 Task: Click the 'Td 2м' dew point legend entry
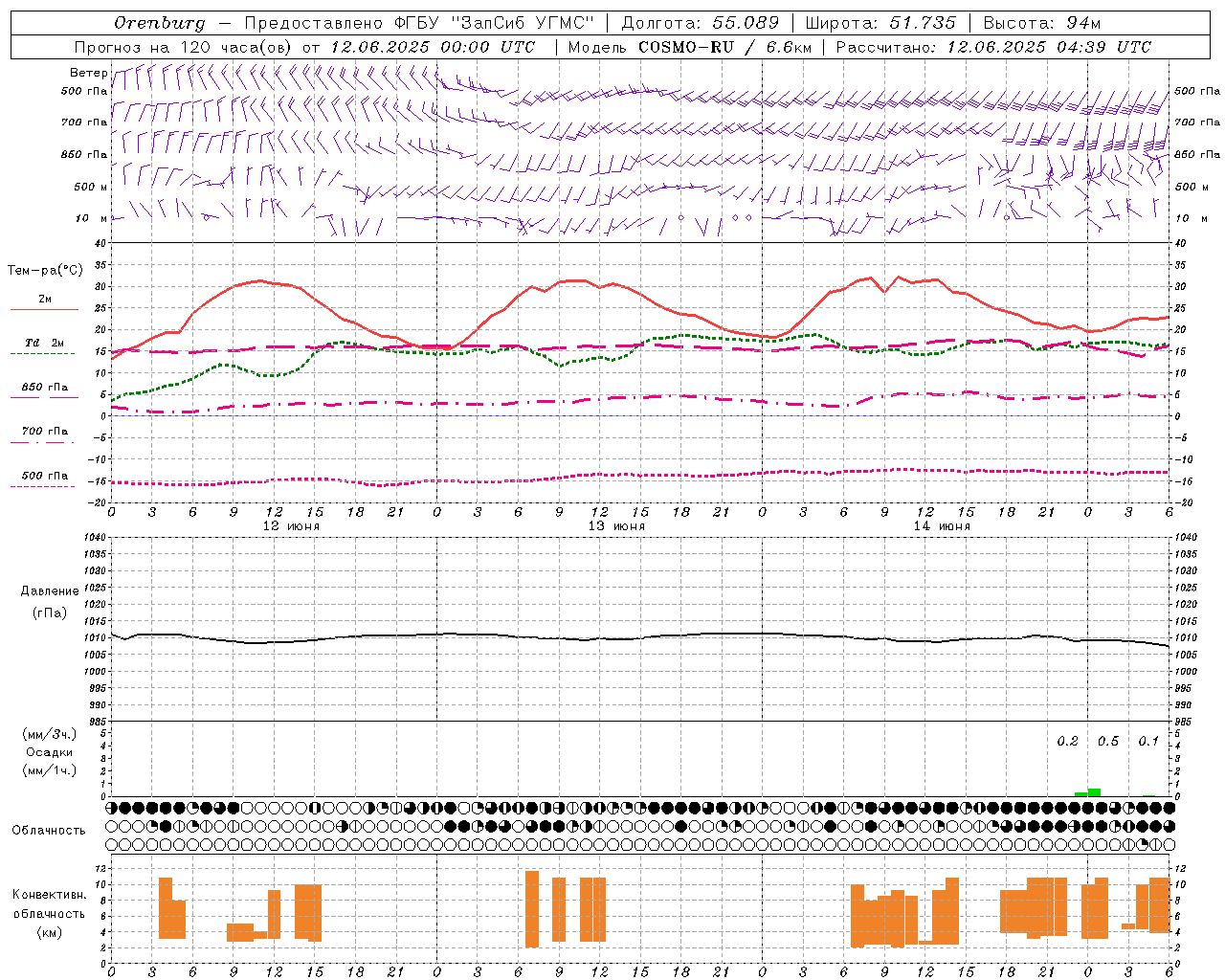(44, 343)
